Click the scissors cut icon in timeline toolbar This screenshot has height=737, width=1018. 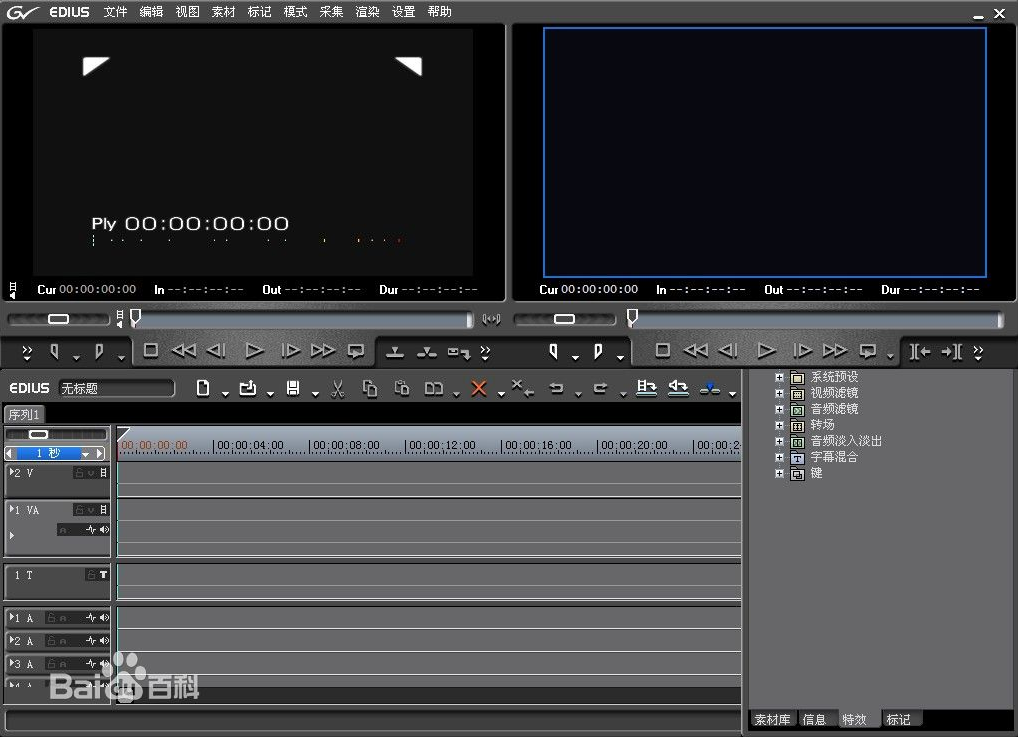pyautogui.click(x=337, y=389)
